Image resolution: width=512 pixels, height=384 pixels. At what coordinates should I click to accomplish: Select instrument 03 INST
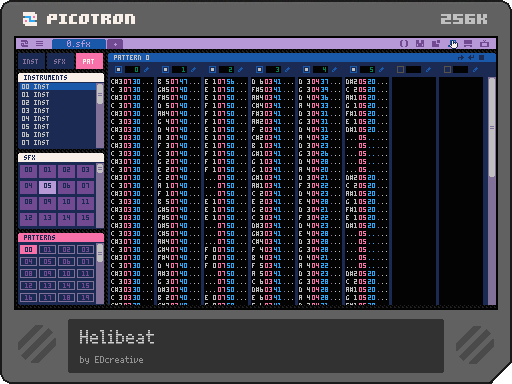(x=57, y=111)
